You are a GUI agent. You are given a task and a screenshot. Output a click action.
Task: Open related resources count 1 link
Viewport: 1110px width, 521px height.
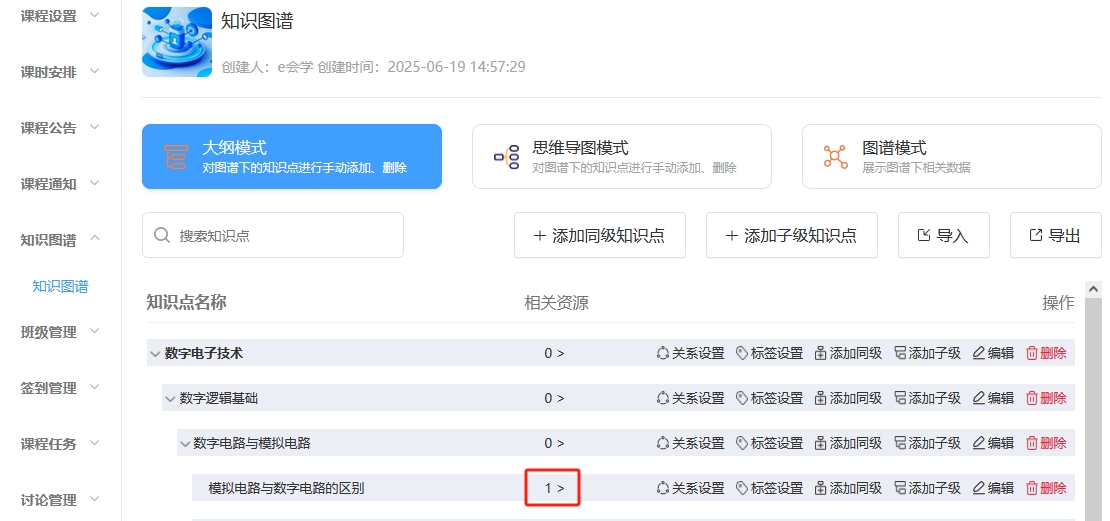[554, 488]
